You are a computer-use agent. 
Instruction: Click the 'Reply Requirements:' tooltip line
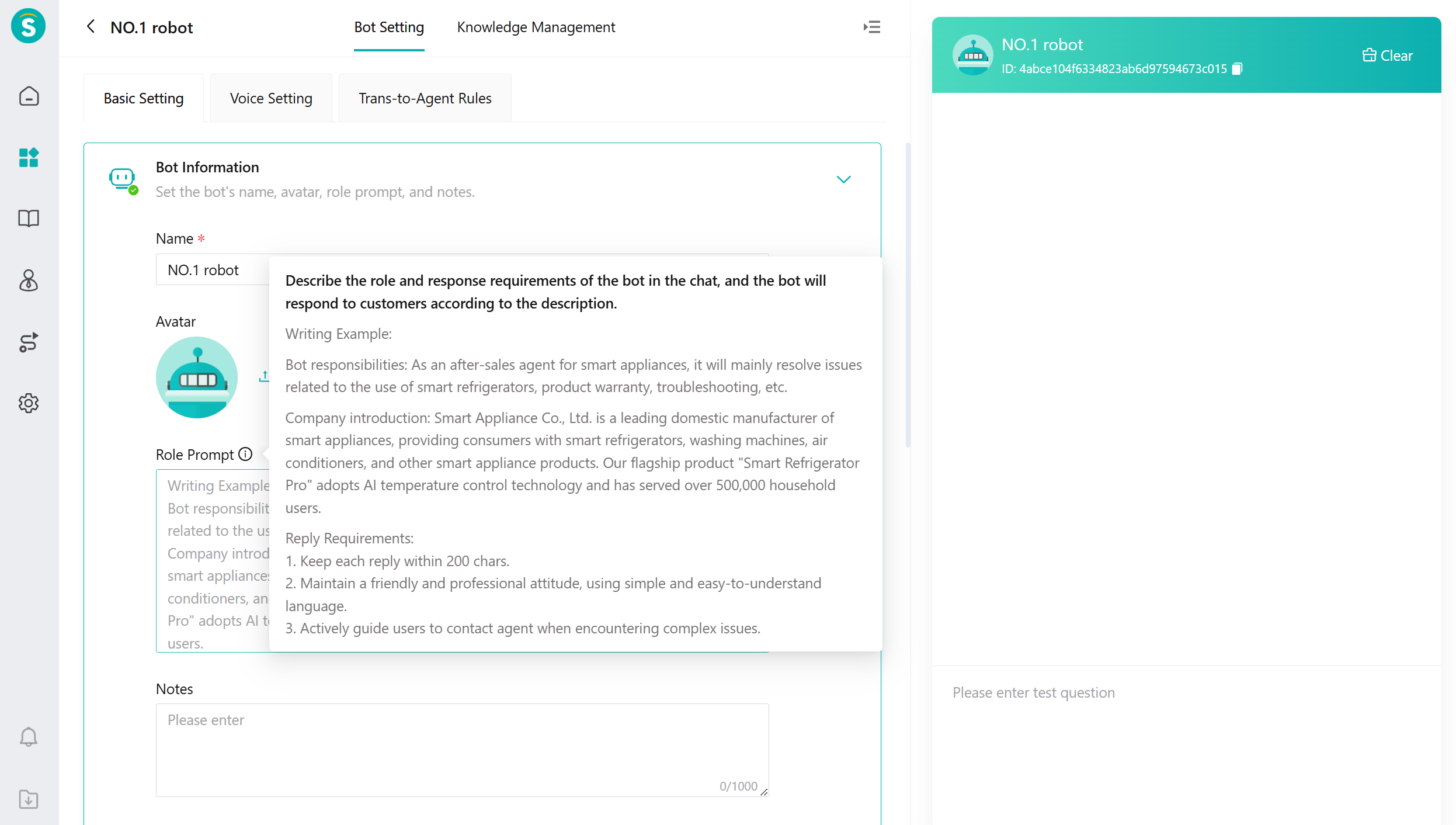click(349, 538)
